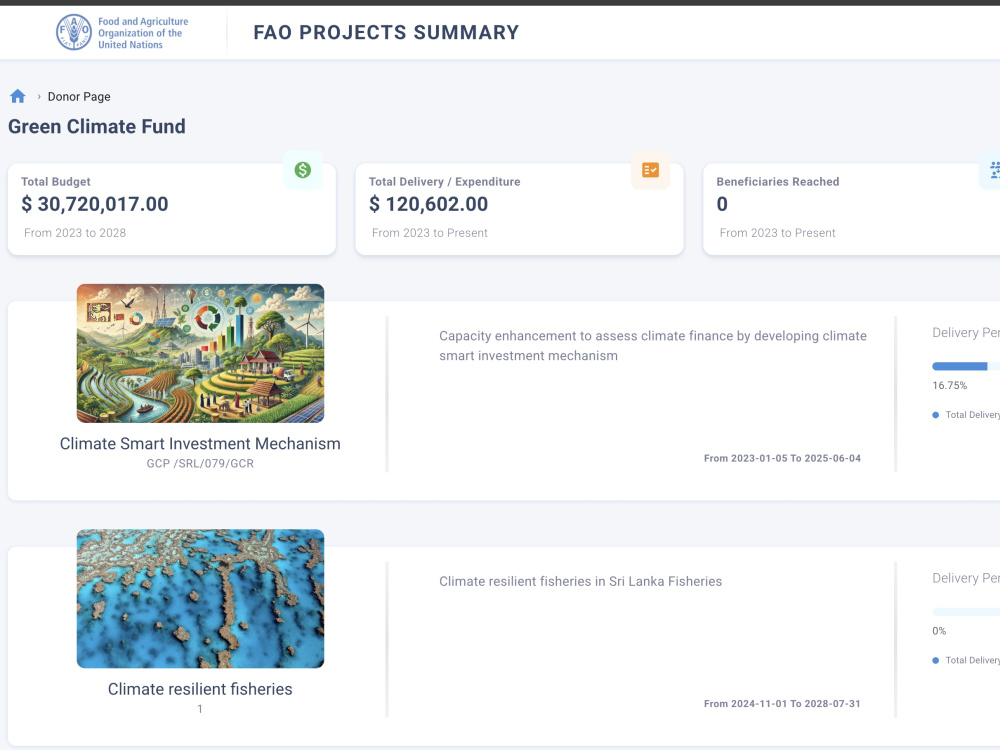
Task: Select the Climate Smart Investment thumbnail image
Action: (200, 353)
